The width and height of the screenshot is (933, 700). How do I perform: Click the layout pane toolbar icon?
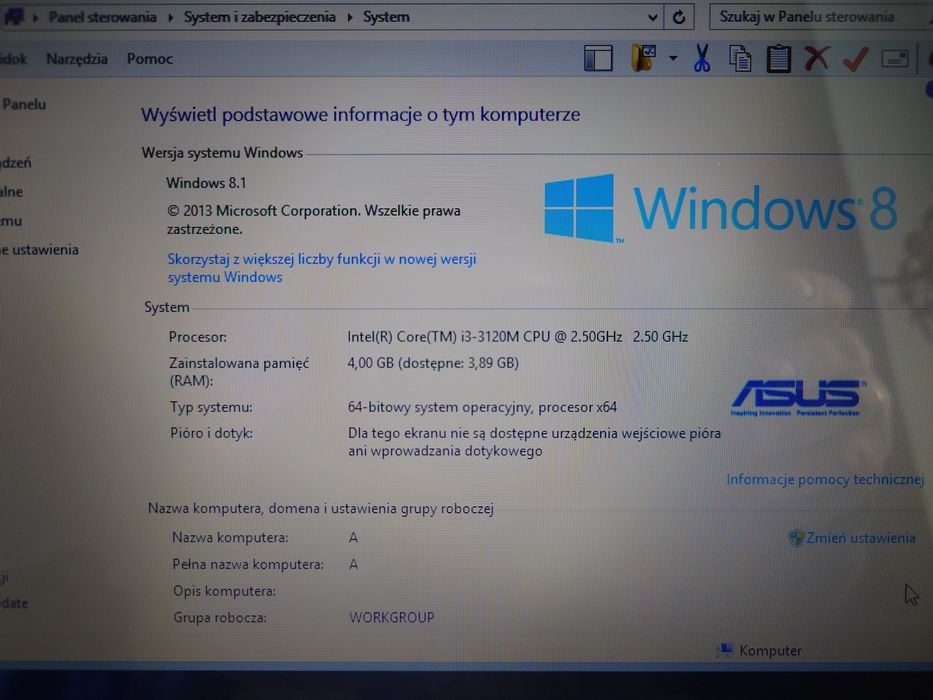[x=598, y=58]
